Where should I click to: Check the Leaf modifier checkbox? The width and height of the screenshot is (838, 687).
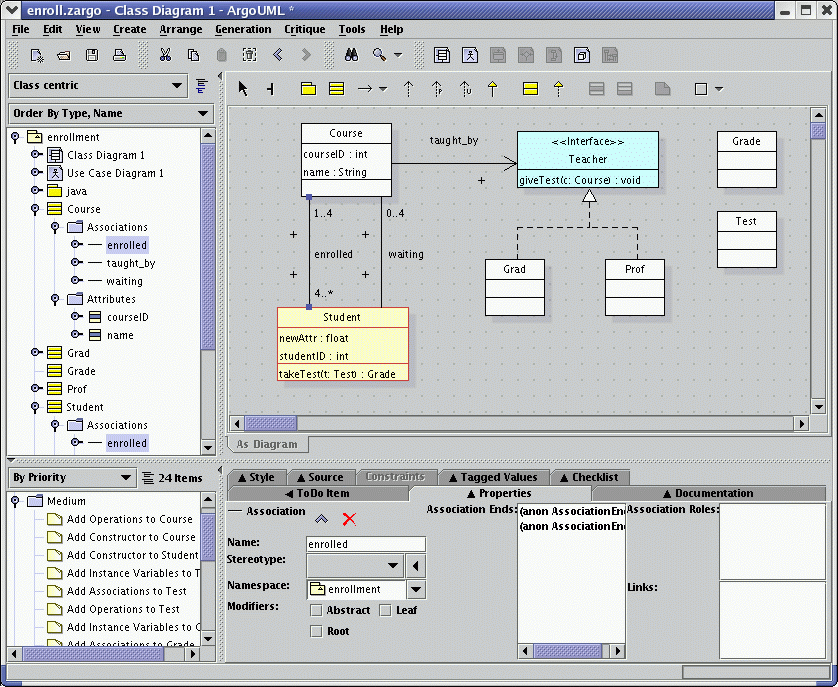point(384,610)
